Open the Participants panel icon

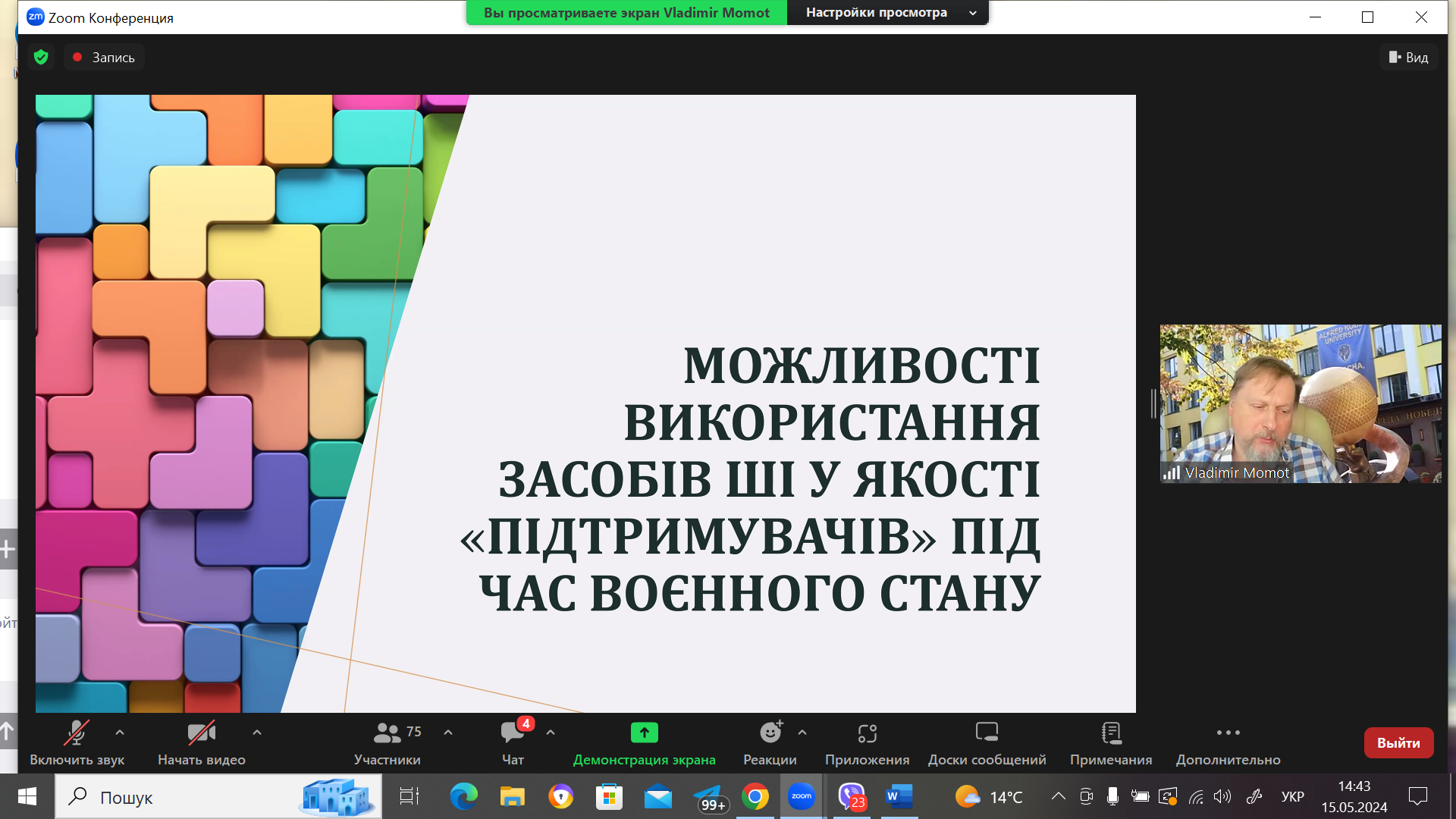click(387, 733)
